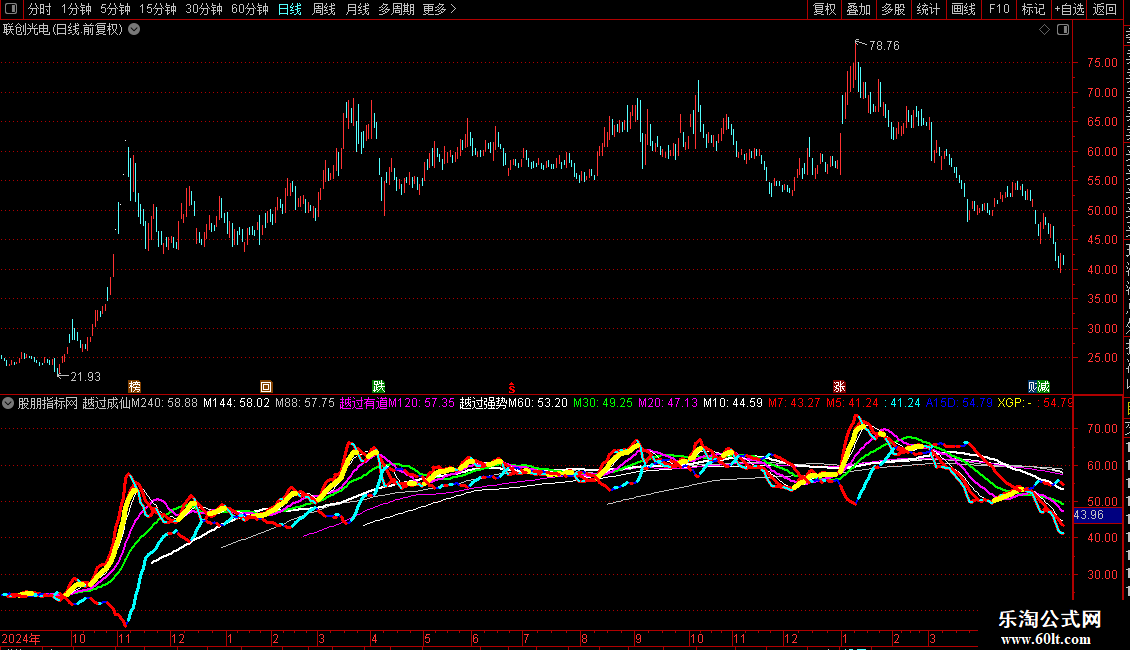Click the 返回 back button

click(1104, 9)
